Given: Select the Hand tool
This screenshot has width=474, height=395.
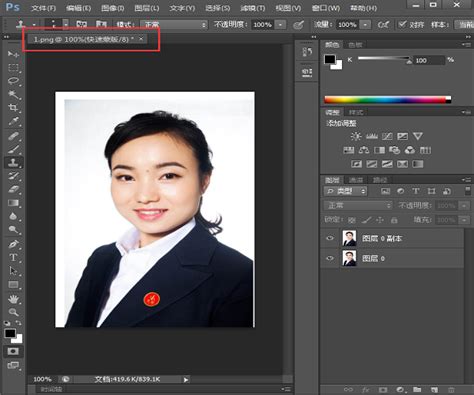Looking at the screenshot, I should tap(13, 299).
